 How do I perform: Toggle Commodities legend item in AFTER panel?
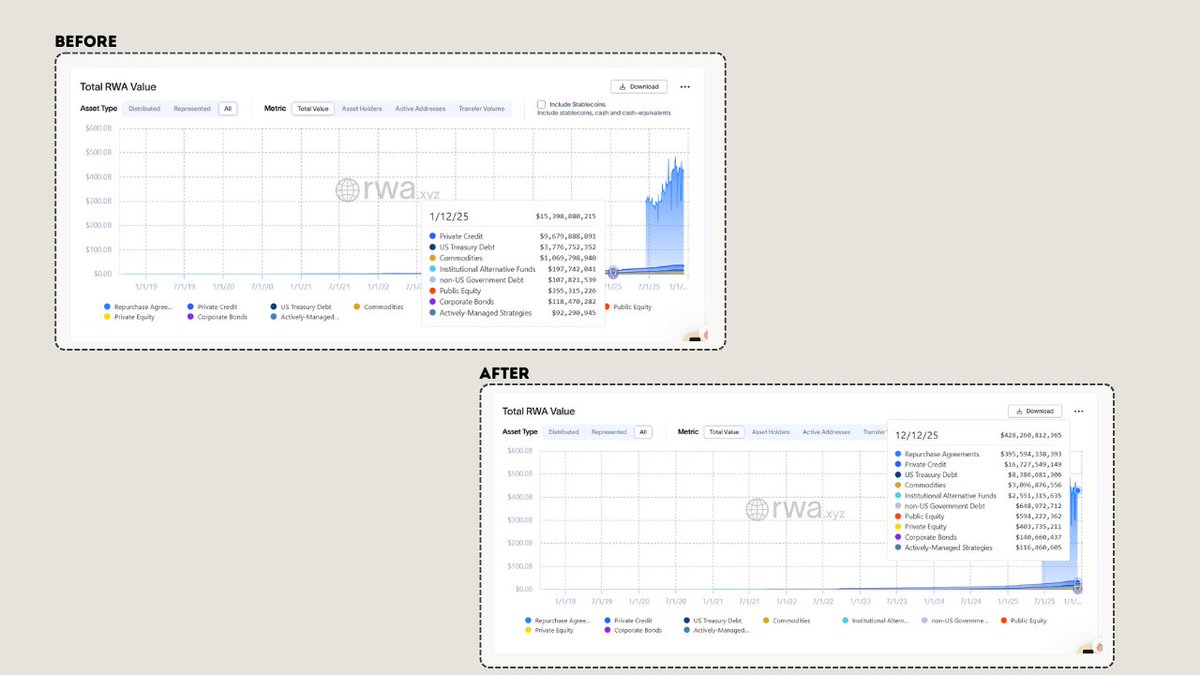(x=787, y=621)
